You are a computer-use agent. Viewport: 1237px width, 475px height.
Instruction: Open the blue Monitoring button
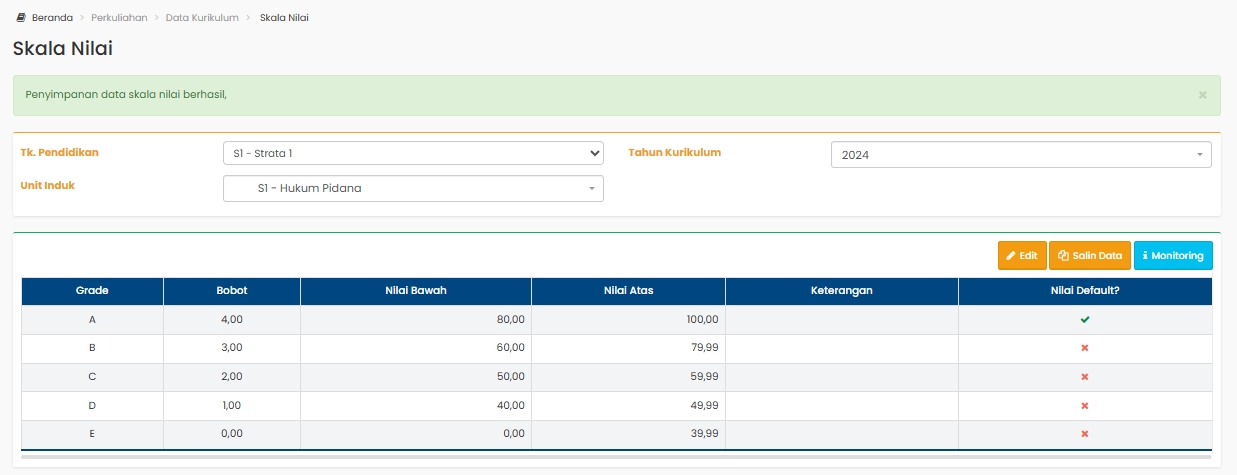1173,256
